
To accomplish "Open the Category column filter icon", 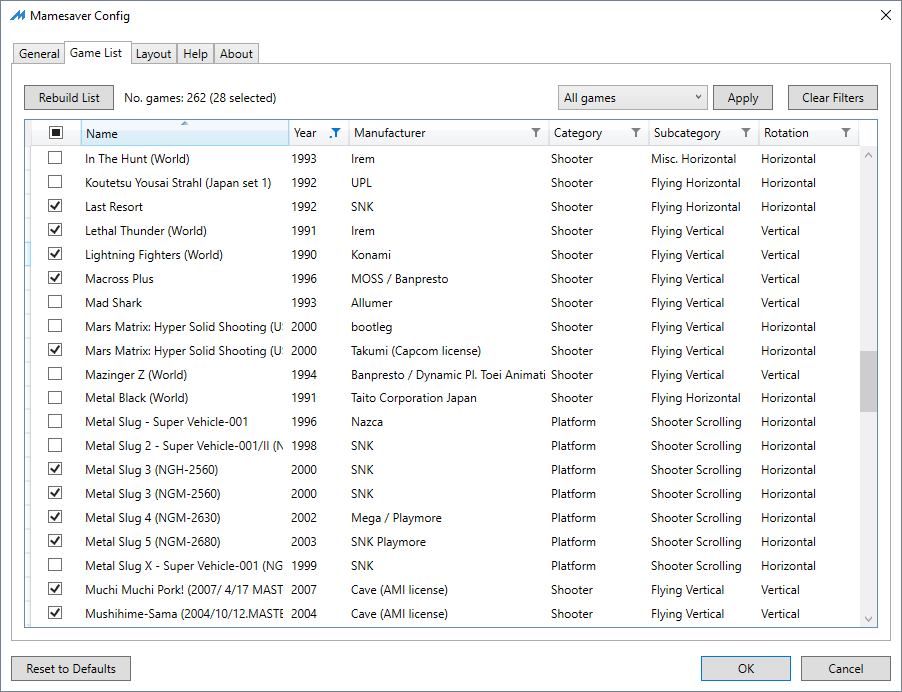I will 636,133.
